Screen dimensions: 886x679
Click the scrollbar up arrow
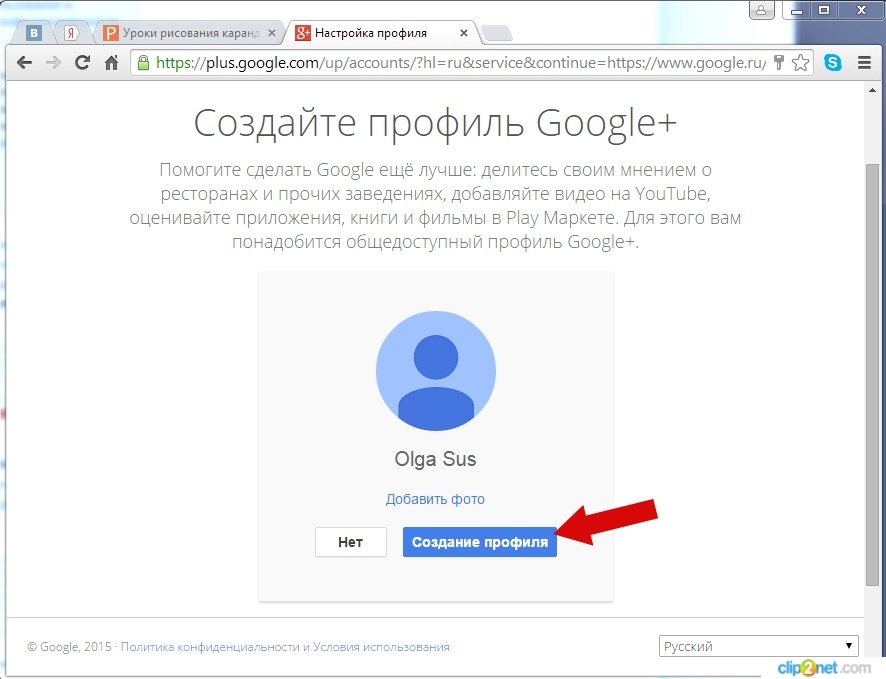click(872, 90)
